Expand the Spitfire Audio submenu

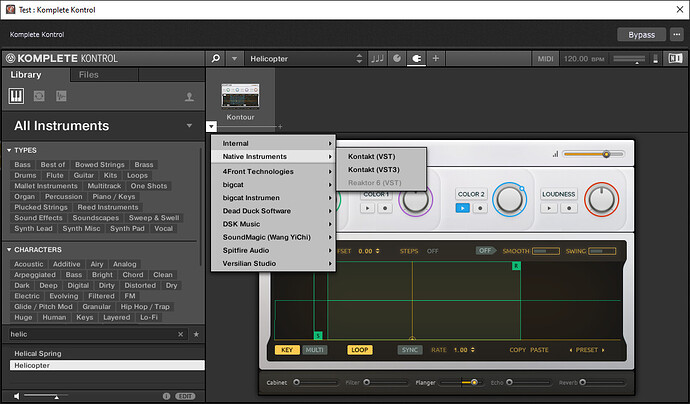(273, 250)
